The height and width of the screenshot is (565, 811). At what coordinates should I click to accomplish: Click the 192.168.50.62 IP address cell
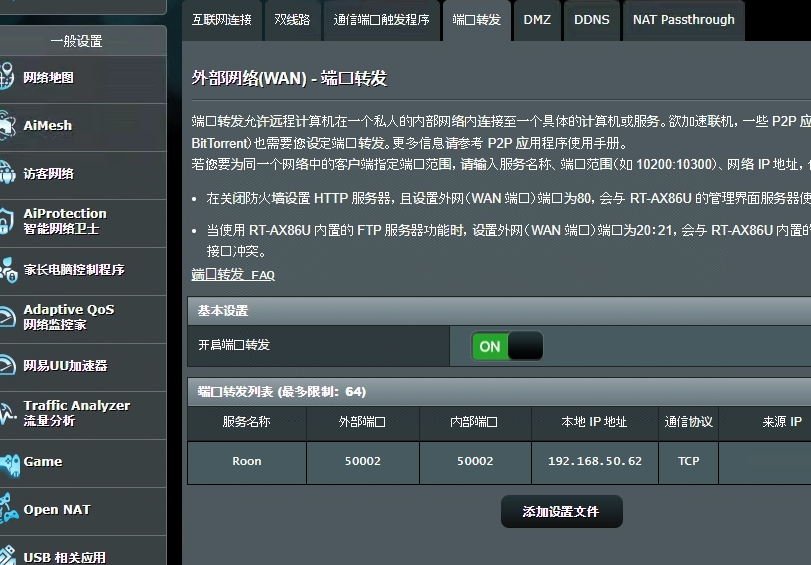(x=595, y=463)
